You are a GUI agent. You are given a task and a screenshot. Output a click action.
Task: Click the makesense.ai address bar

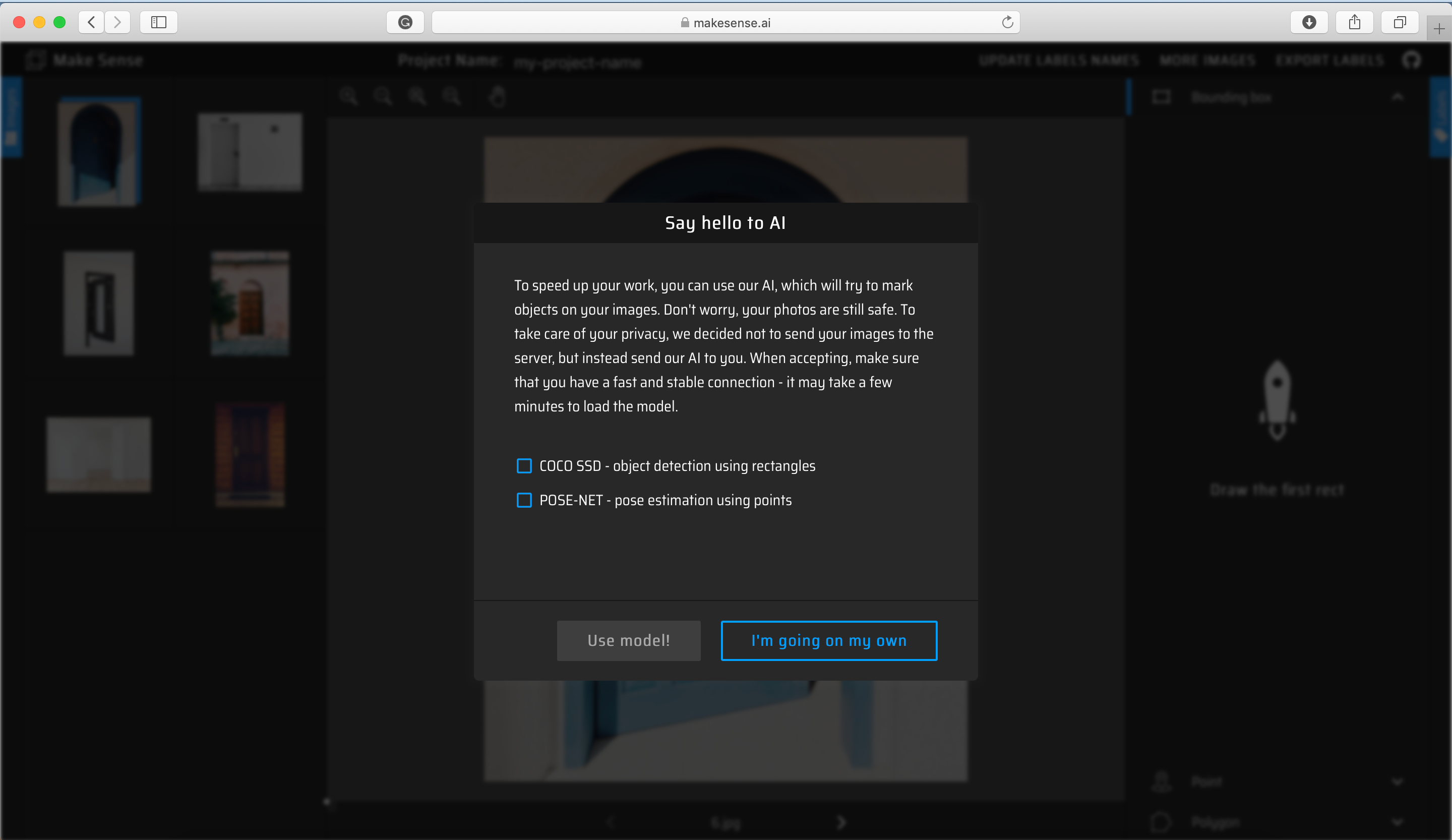pyautogui.click(x=726, y=23)
